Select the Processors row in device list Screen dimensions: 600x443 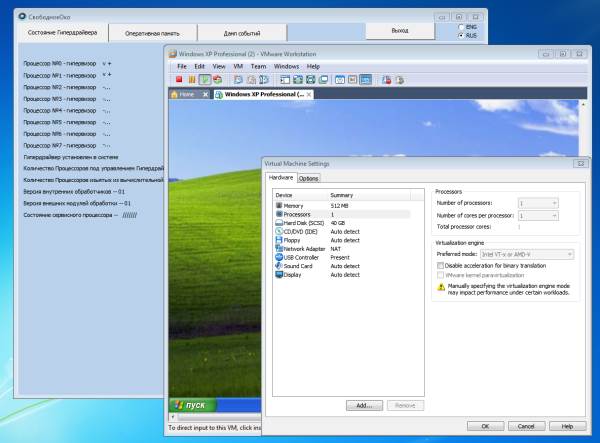342,214
